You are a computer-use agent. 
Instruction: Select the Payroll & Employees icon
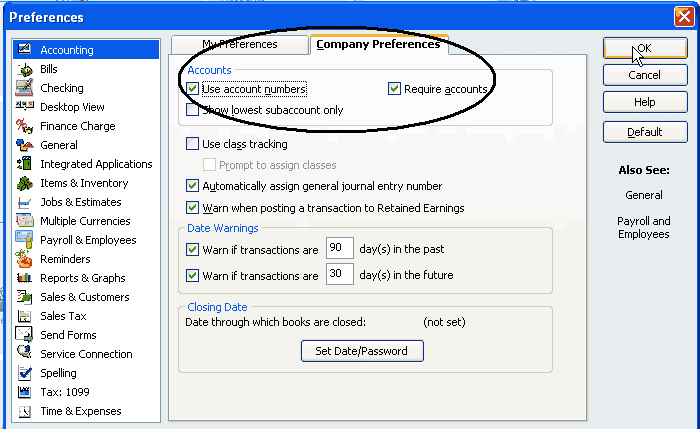point(25,240)
